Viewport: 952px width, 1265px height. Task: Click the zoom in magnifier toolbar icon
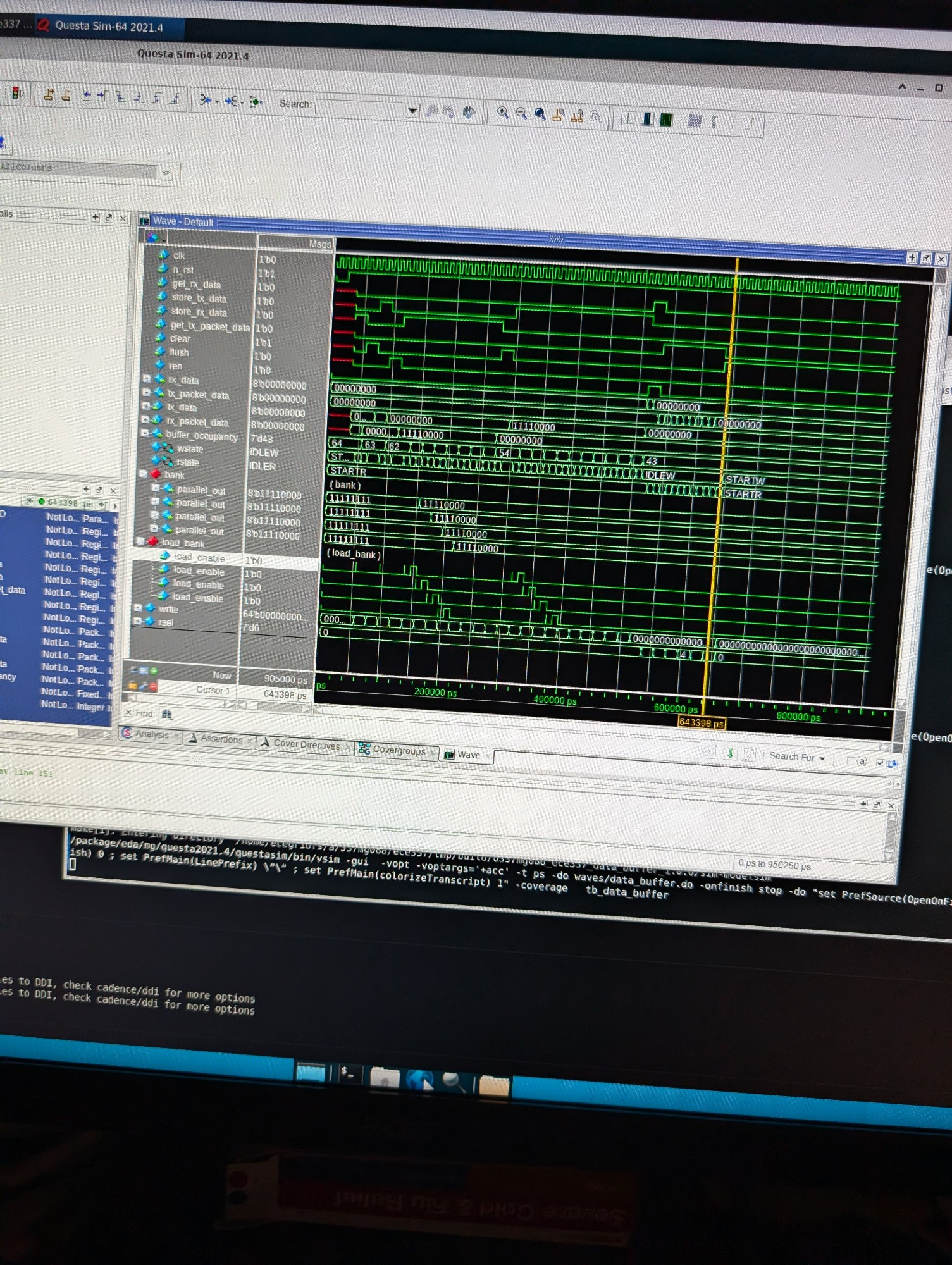pyautogui.click(x=502, y=113)
